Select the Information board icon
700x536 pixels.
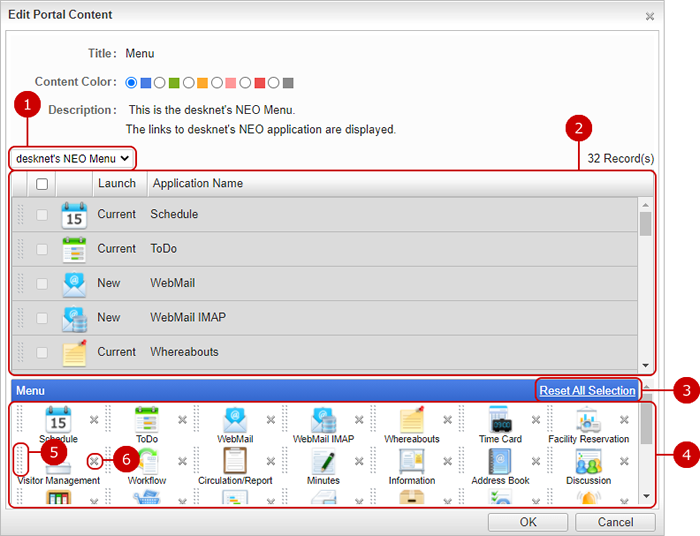412,461
